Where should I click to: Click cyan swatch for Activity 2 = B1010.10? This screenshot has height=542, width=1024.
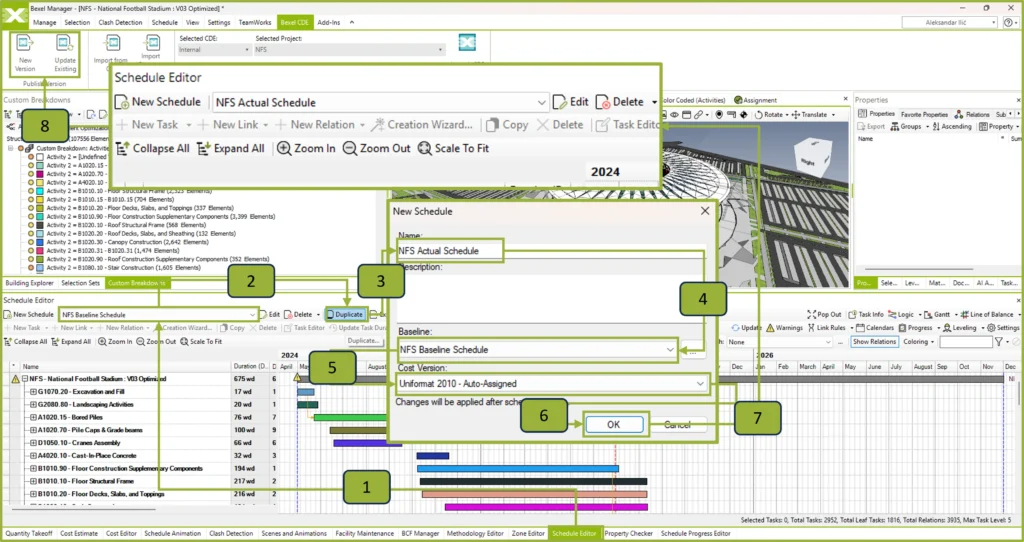pos(40,191)
